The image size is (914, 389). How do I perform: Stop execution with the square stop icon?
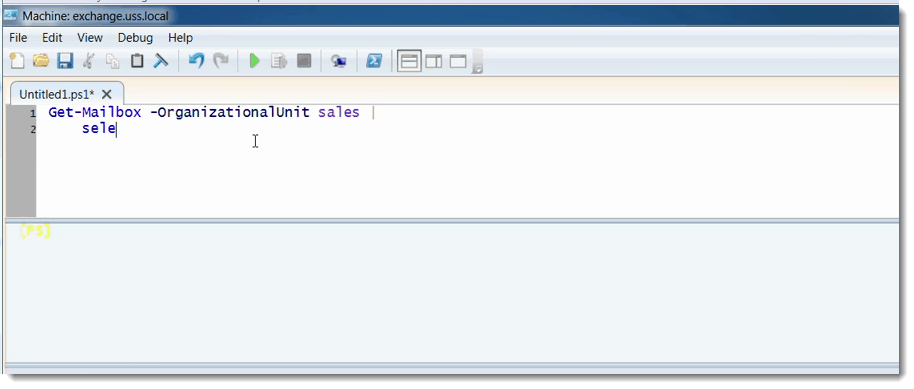tap(304, 61)
